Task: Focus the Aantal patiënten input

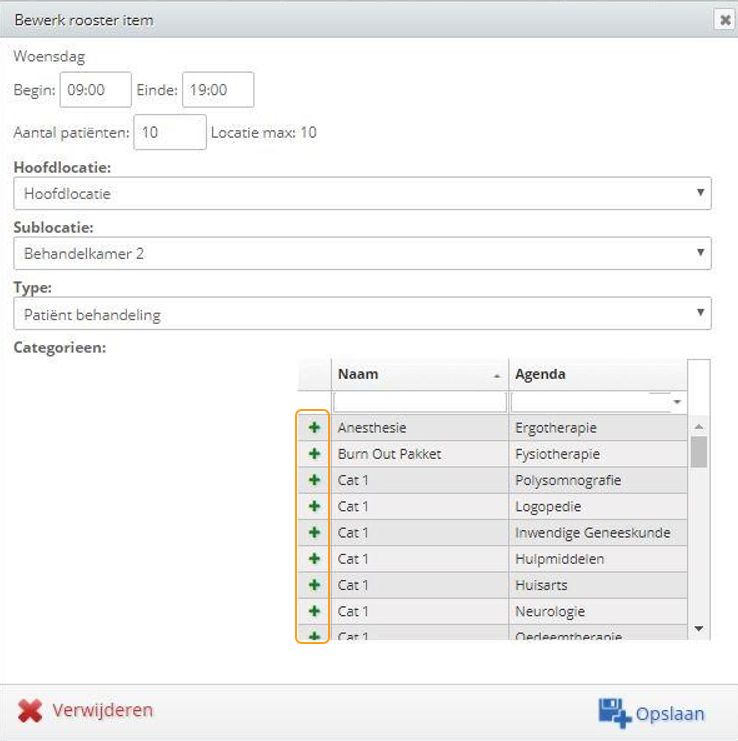Action: coord(170,132)
